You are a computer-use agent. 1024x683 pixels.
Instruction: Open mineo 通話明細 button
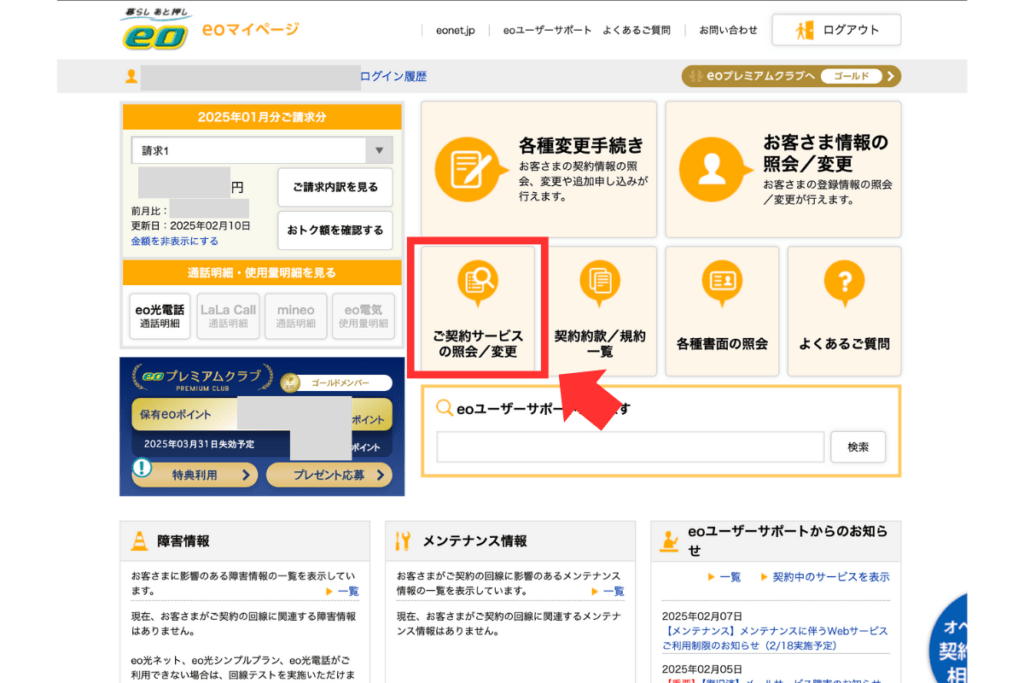coord(296,316)
